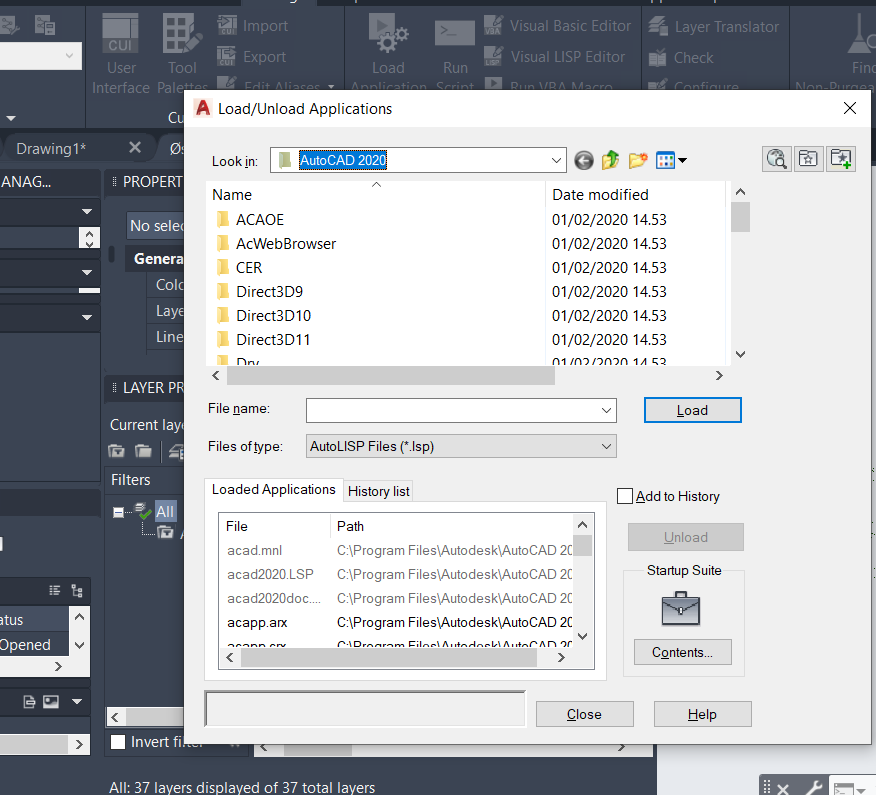Image resolution: width=876 pixels, height=795 pixels.
Task: Add current folder to favorites
Action: tap(841, 159)
